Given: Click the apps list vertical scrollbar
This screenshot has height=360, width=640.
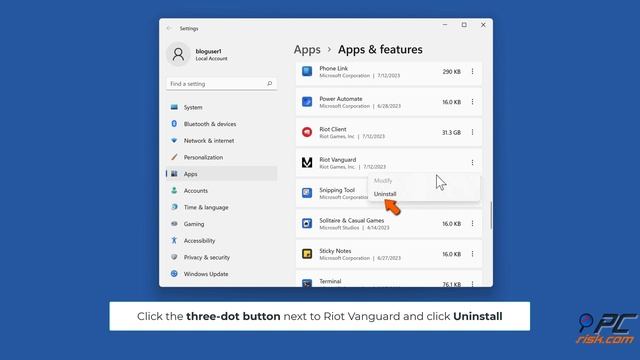Looking at the screenshot, I should point(491,215).
